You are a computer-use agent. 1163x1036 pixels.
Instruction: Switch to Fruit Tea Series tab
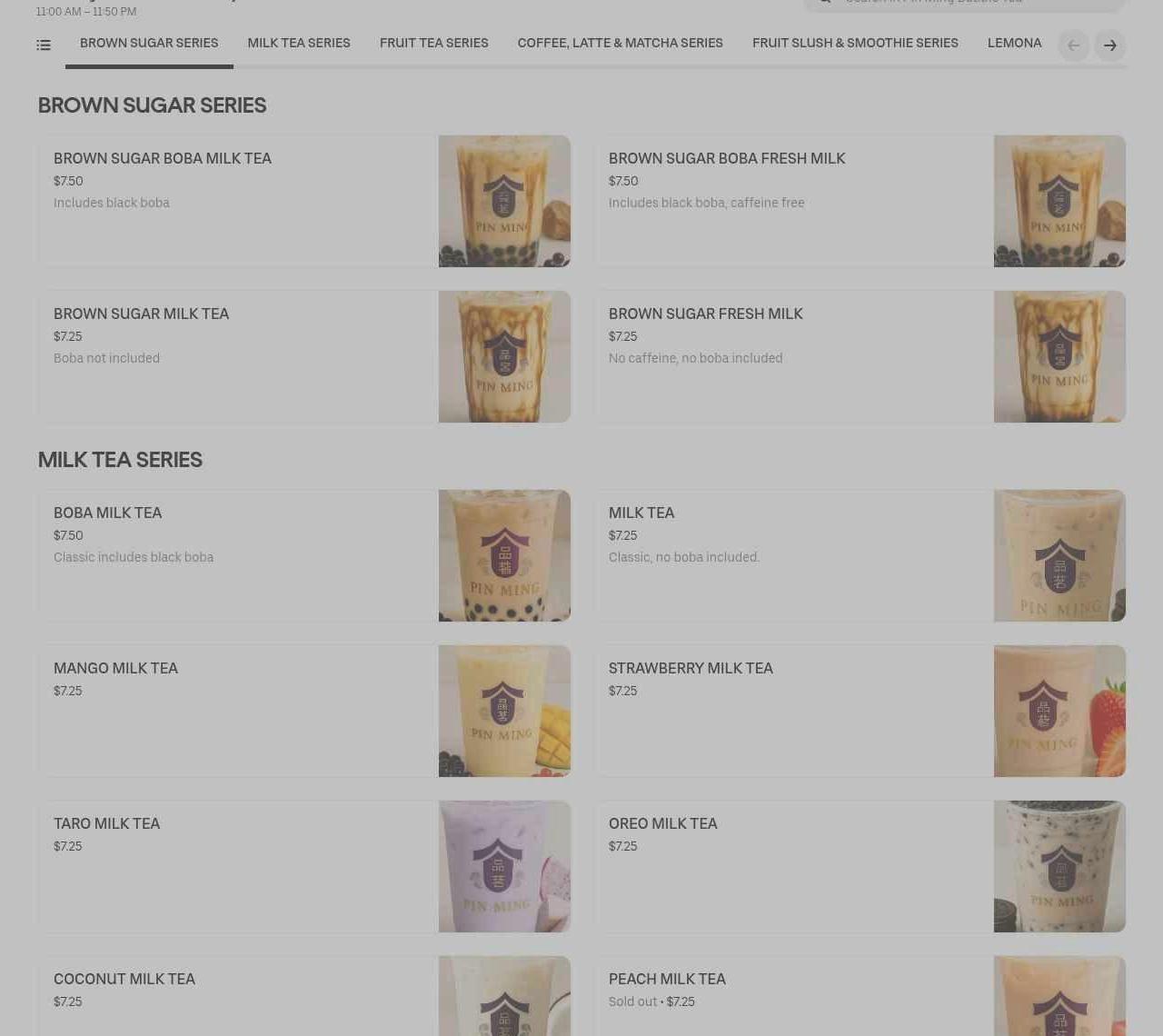(434, 44)
